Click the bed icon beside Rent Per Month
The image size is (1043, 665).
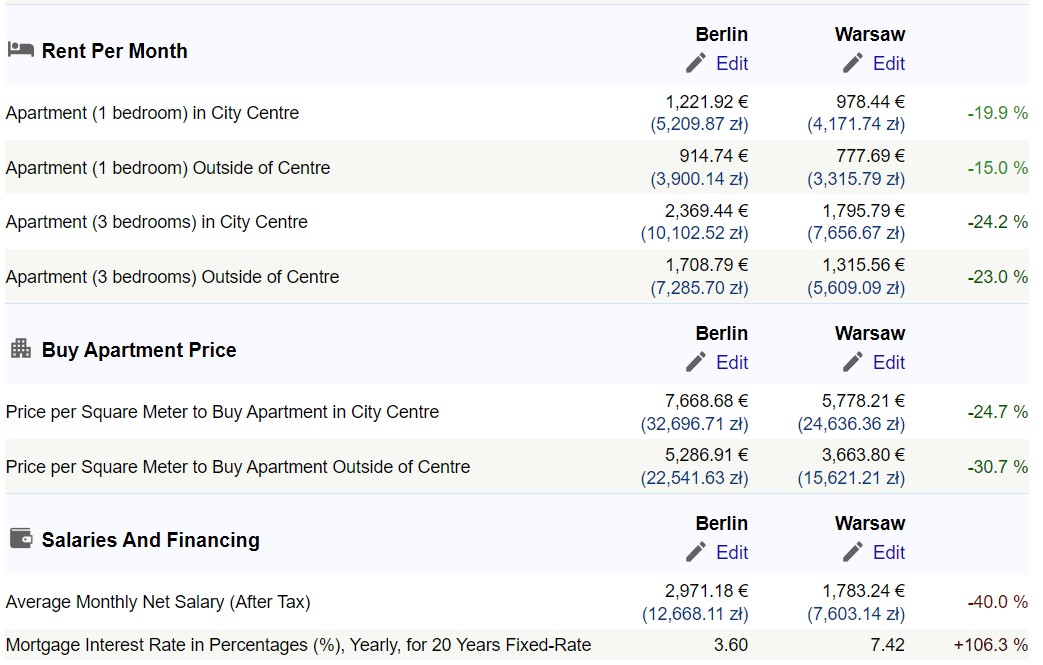point(21,50)
